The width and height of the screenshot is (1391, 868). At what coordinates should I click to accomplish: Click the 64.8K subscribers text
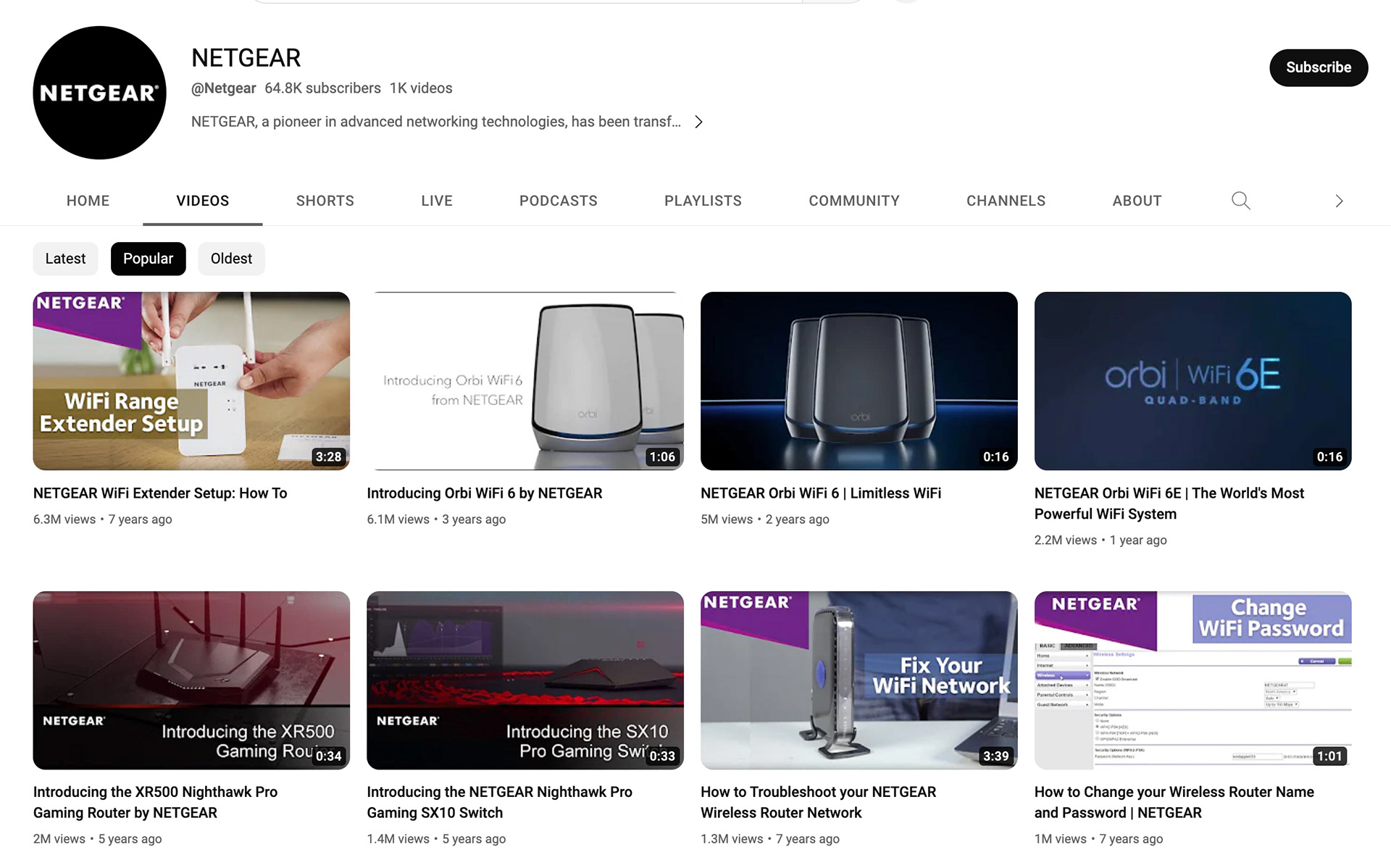(x=322, y=88)
